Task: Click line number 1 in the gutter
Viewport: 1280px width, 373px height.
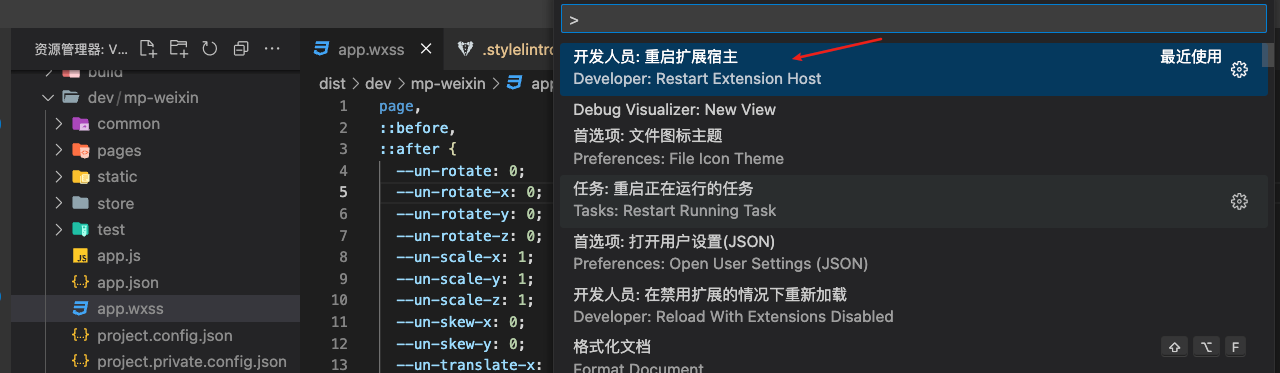Action: tap(343, 106)
